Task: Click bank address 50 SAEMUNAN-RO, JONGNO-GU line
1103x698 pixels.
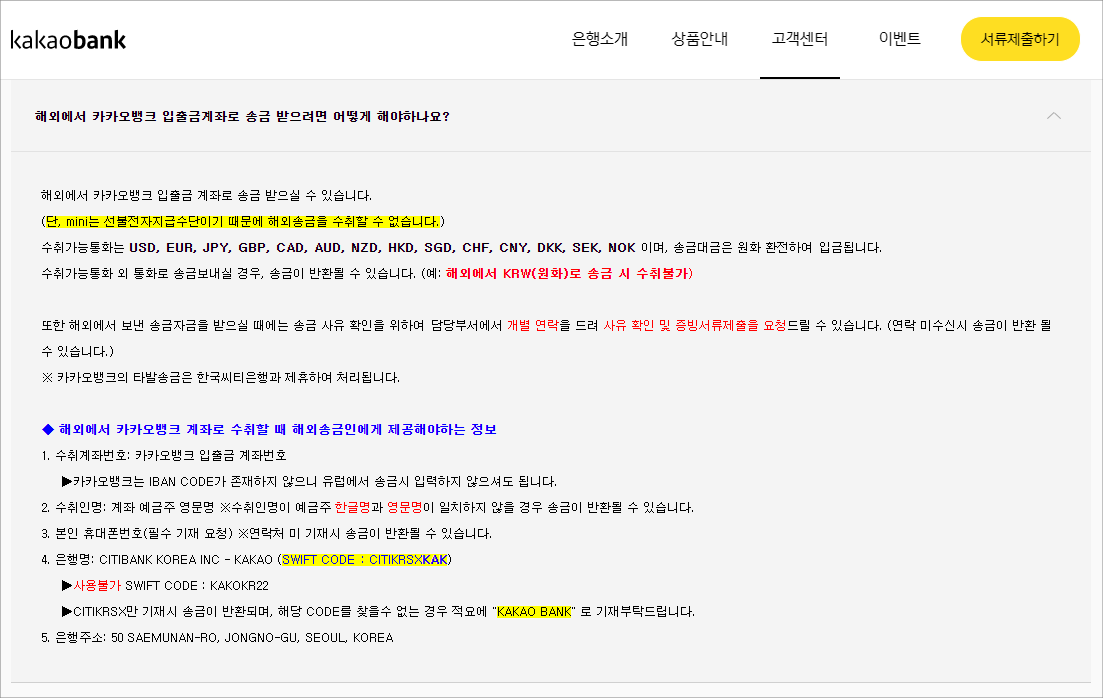Action: pos(217,638)
